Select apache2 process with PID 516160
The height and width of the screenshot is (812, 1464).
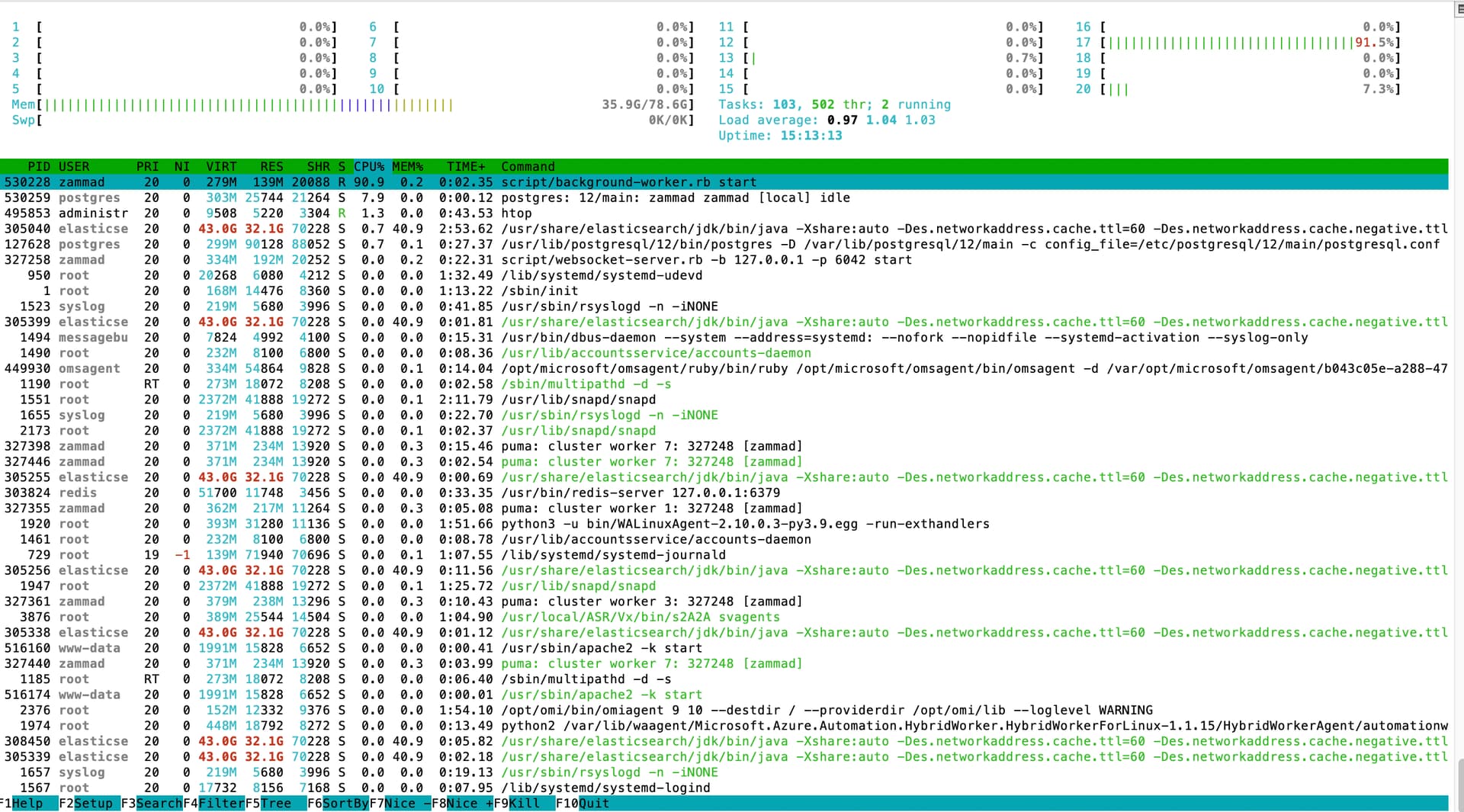pyautogui.click(x=724, y=648)
